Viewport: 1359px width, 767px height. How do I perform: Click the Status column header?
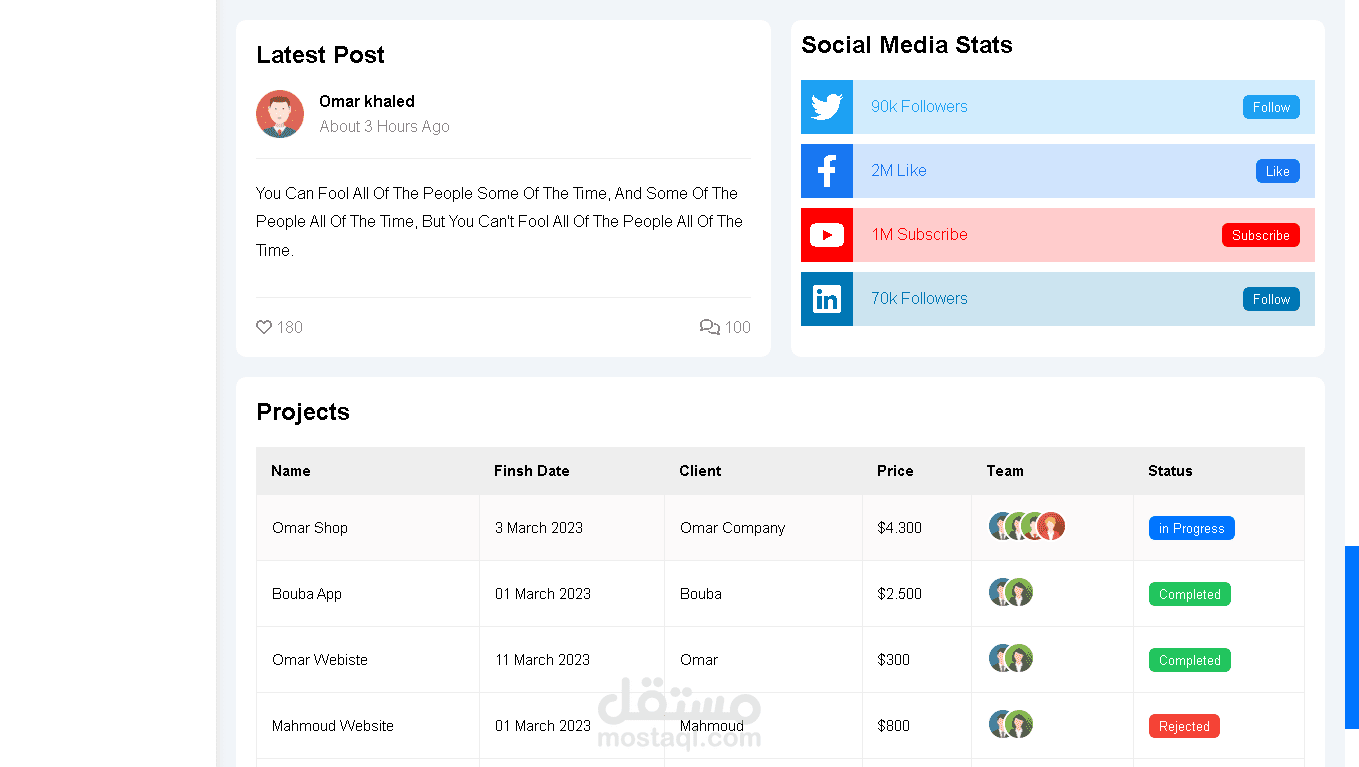[1170, 471]
